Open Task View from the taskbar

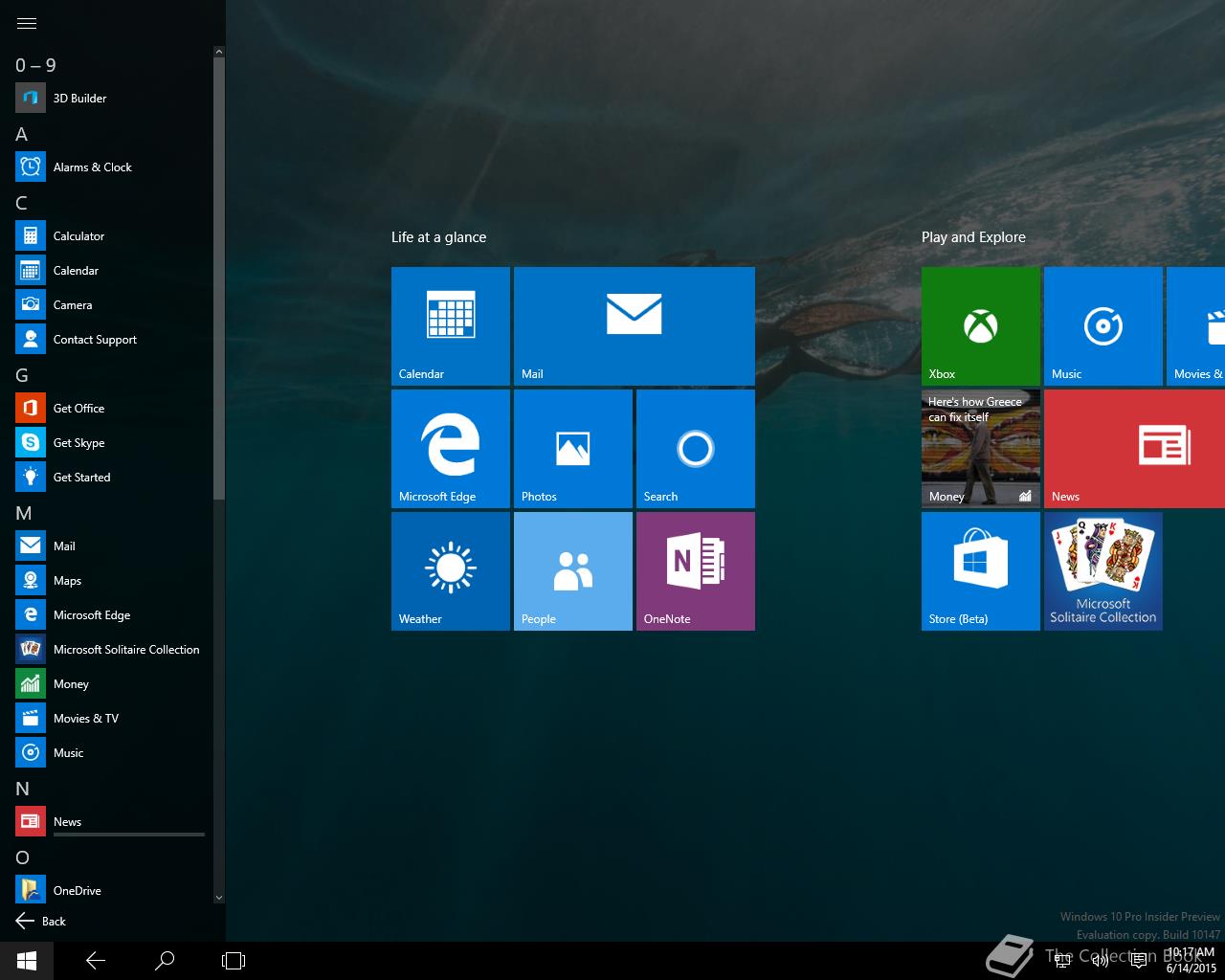click(x=234, y=961)
